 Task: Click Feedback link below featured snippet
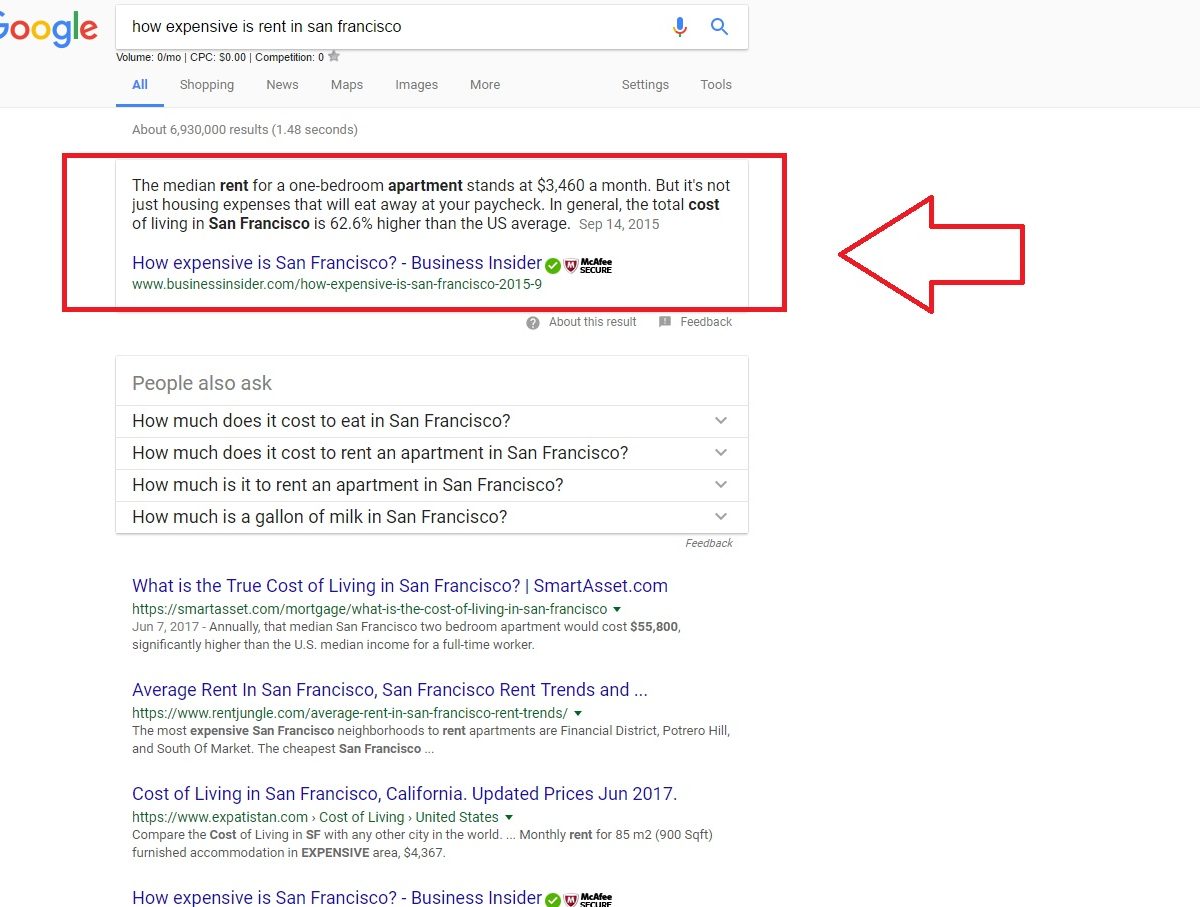click(x=706, y=322)
